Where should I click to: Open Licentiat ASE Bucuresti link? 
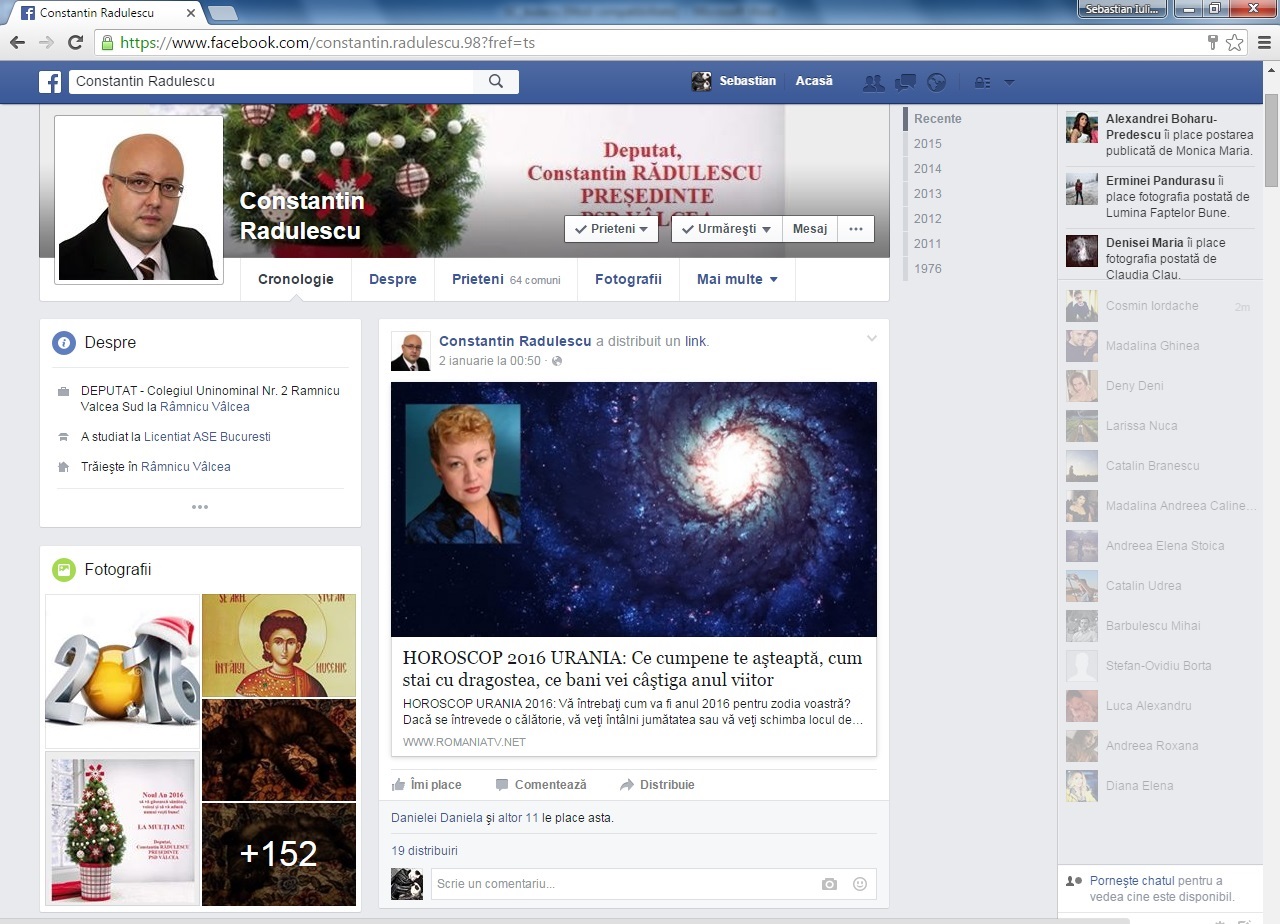point(207,437)
